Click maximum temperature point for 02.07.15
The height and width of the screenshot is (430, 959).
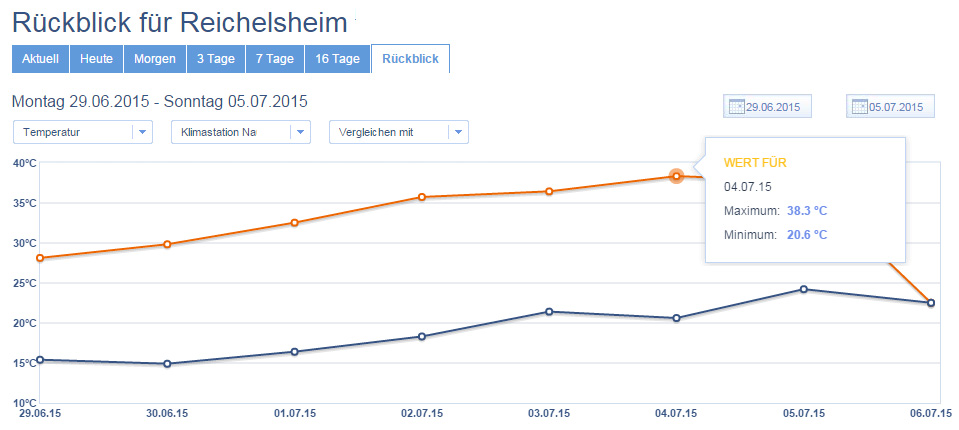tap(422, 197)
